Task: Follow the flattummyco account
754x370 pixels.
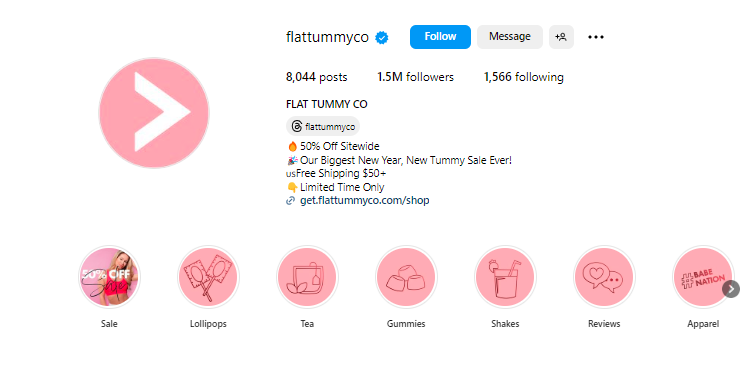Action: (x=440, y=37)
